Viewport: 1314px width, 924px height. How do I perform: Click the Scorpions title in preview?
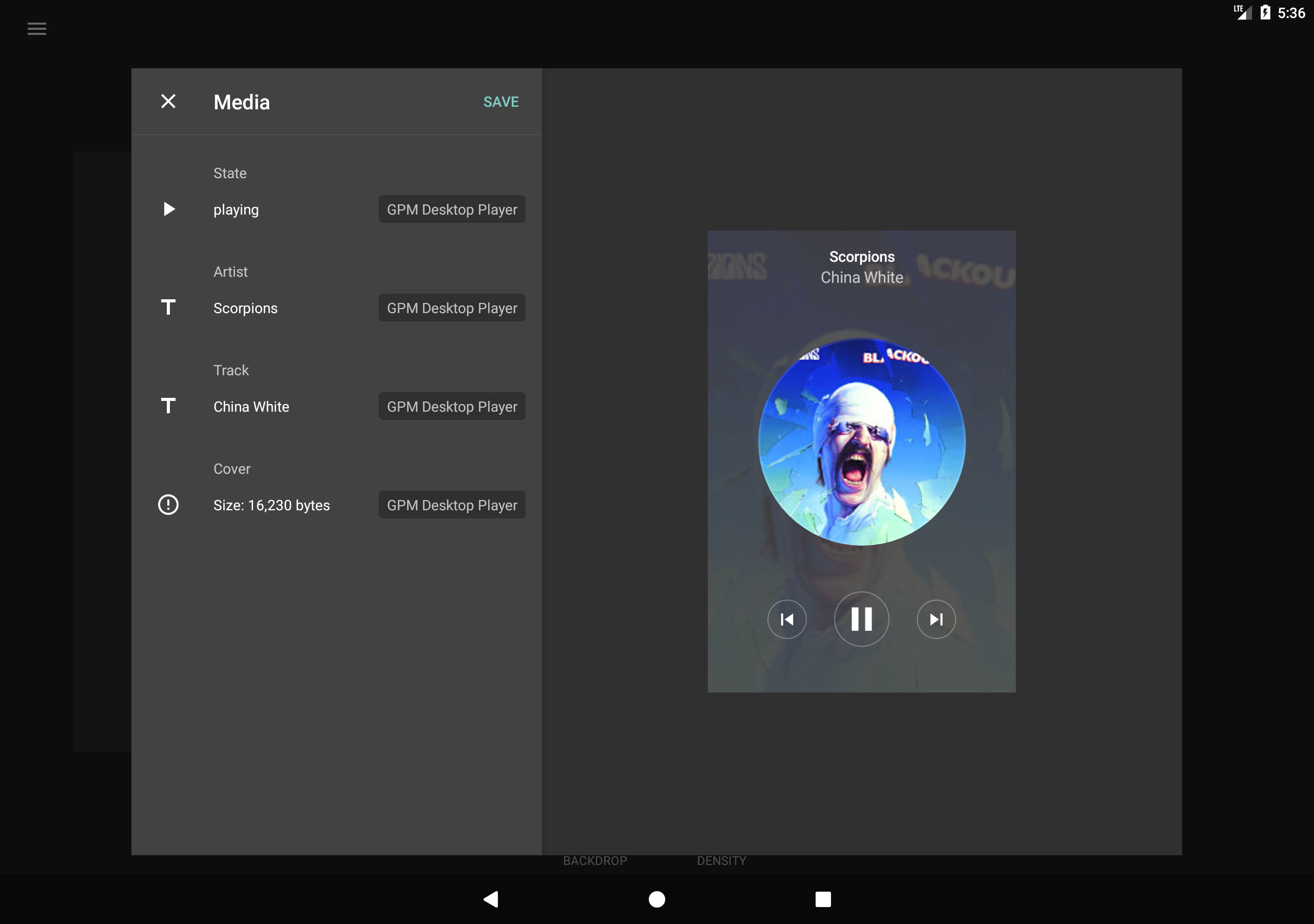tap(862, 257)
